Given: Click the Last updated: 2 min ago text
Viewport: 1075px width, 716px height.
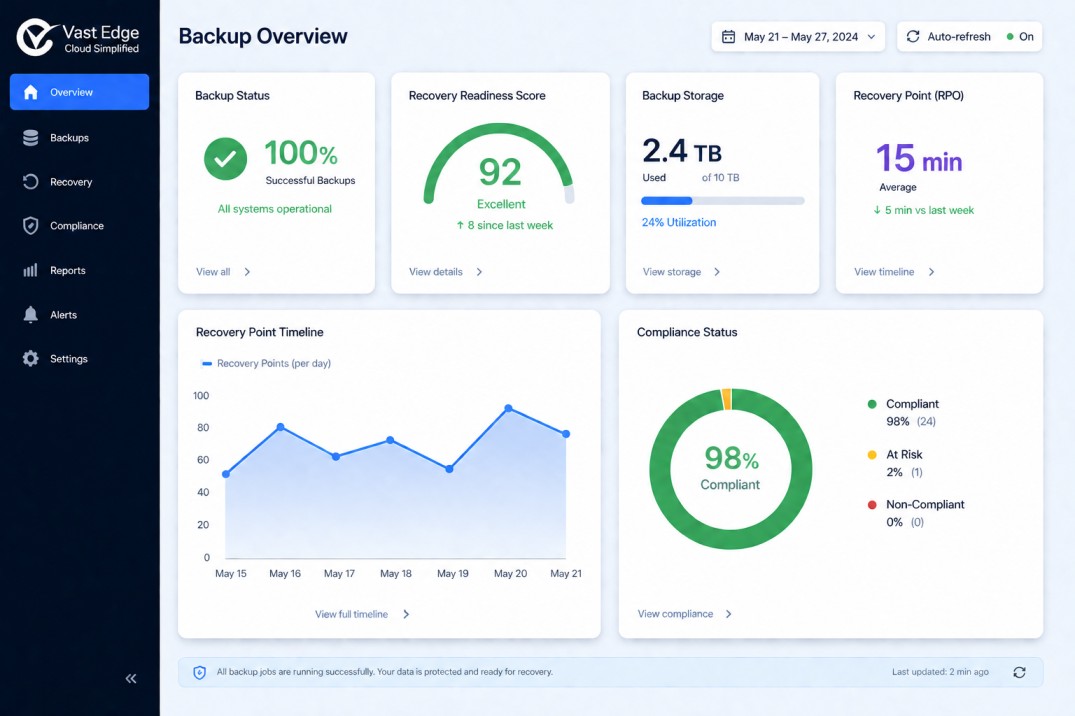Looking at the screenshot, I should pos(941,672).
